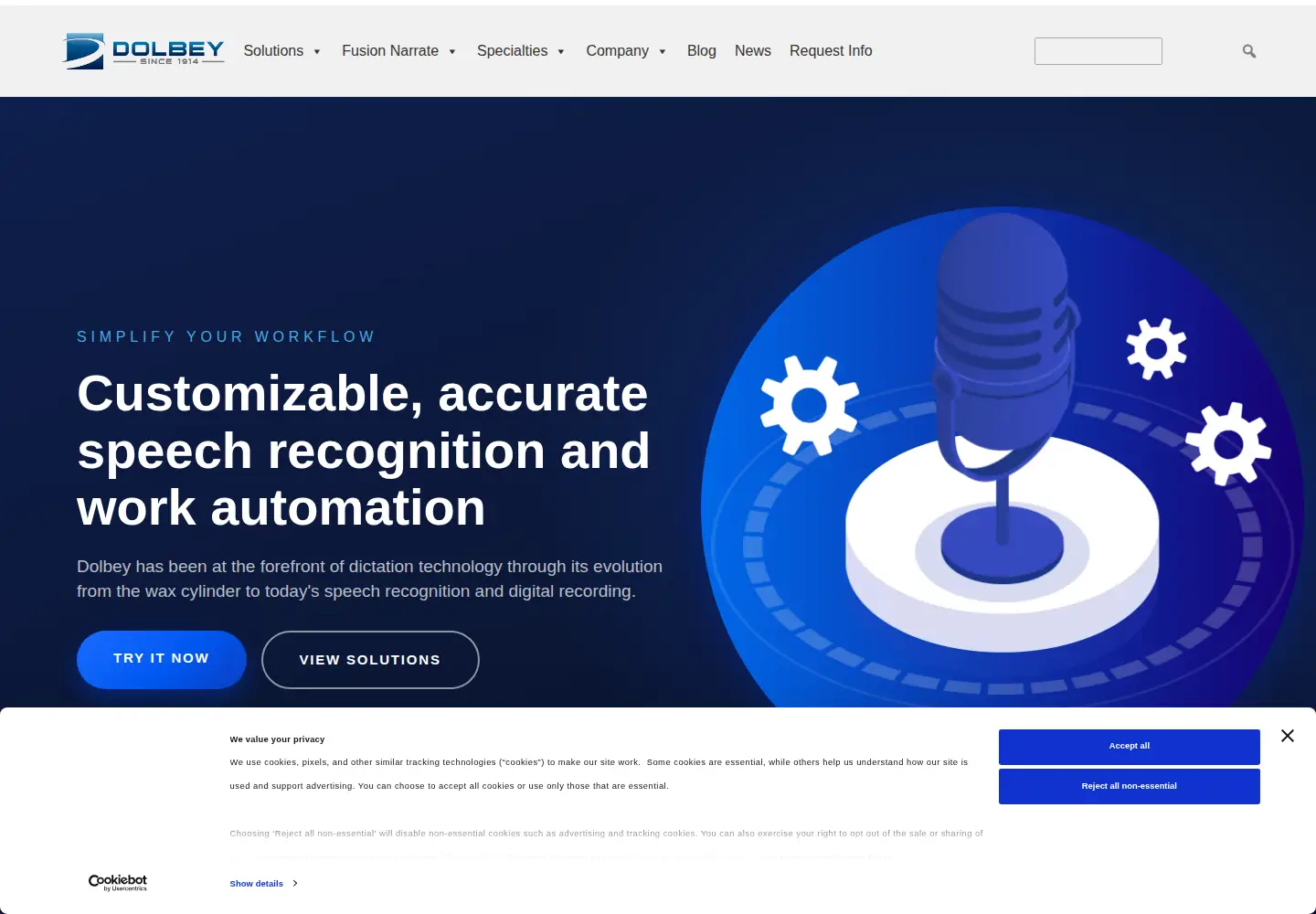Close the cookie consent banner

[1288, 736]
